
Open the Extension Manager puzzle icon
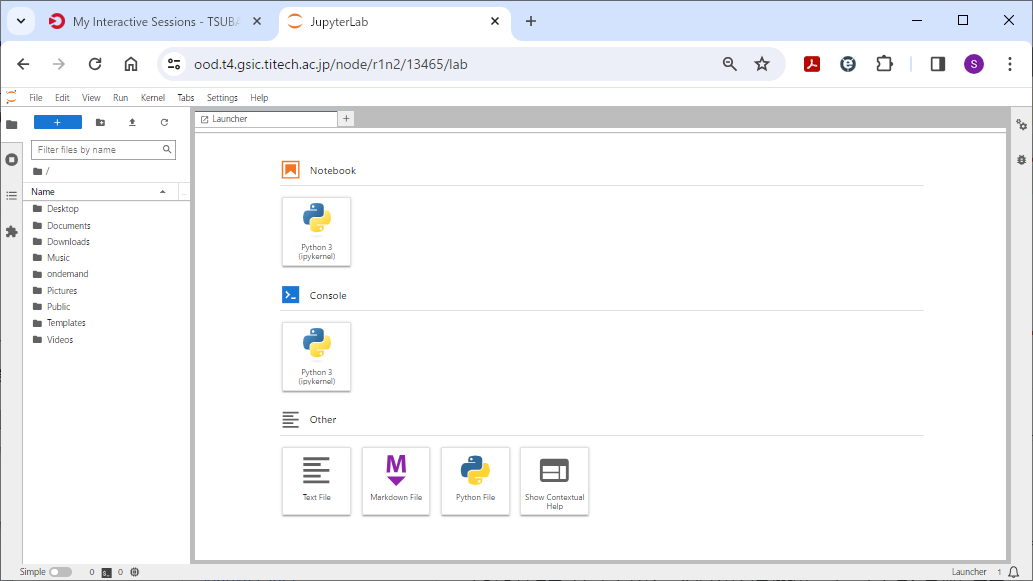pos(12,231)
